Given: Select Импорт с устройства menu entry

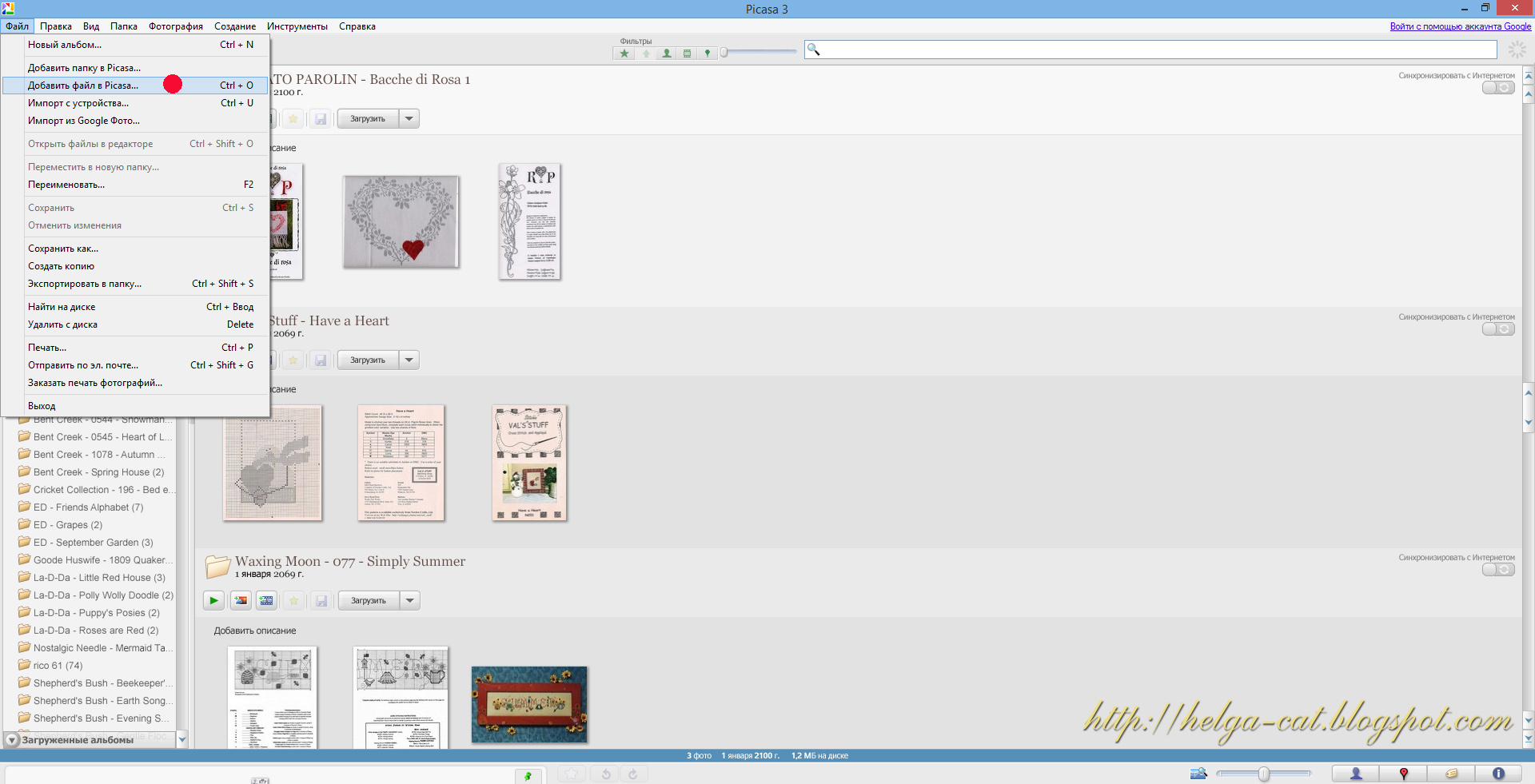Looking at the screenshot, I should [135, 103].
